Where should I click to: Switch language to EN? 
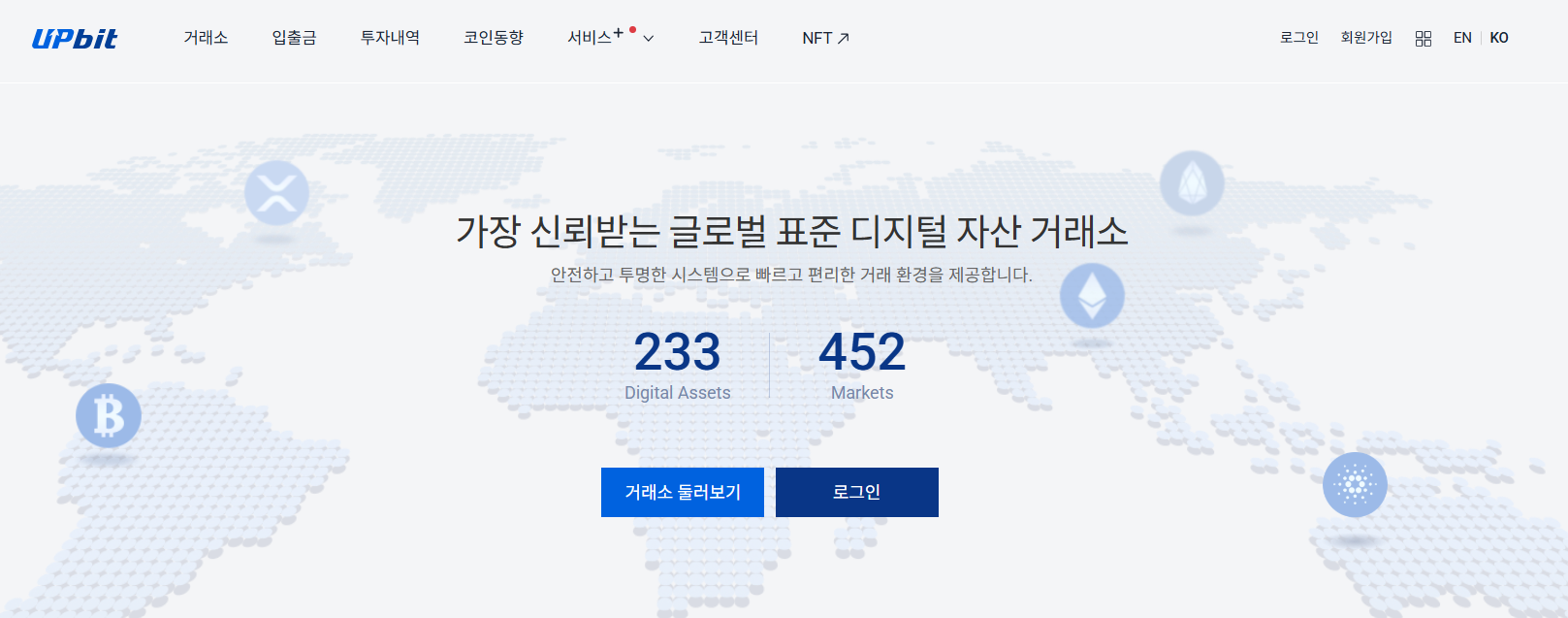click(x=1462, y=38)
